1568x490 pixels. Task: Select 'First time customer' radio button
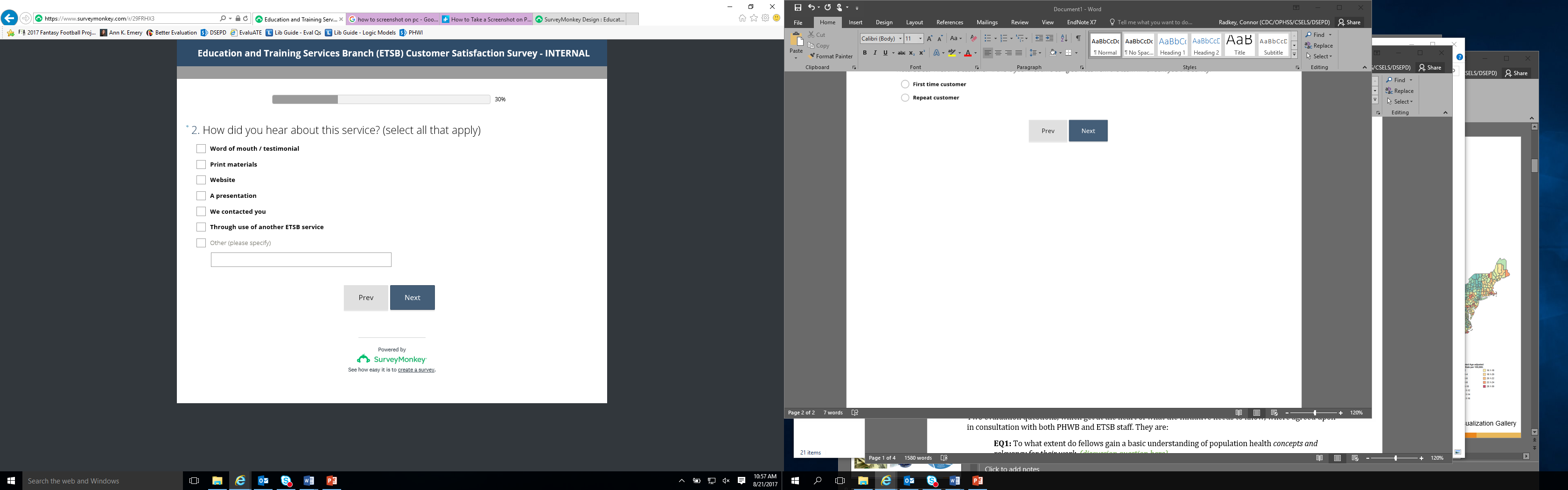905,84
